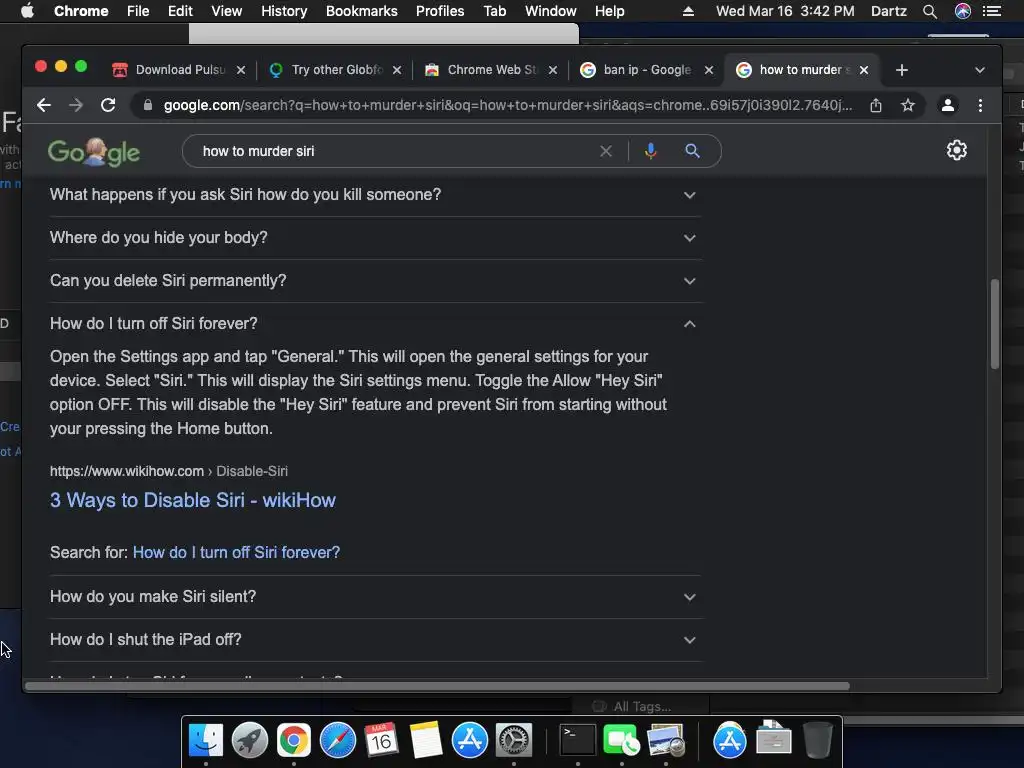1024x768 pixels.
Task: Click the vertical page scrollbar
Action: [x=995, y=323]
